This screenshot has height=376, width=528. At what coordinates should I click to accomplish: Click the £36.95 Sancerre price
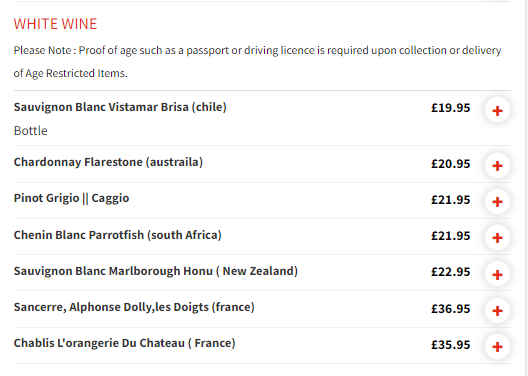451,309
